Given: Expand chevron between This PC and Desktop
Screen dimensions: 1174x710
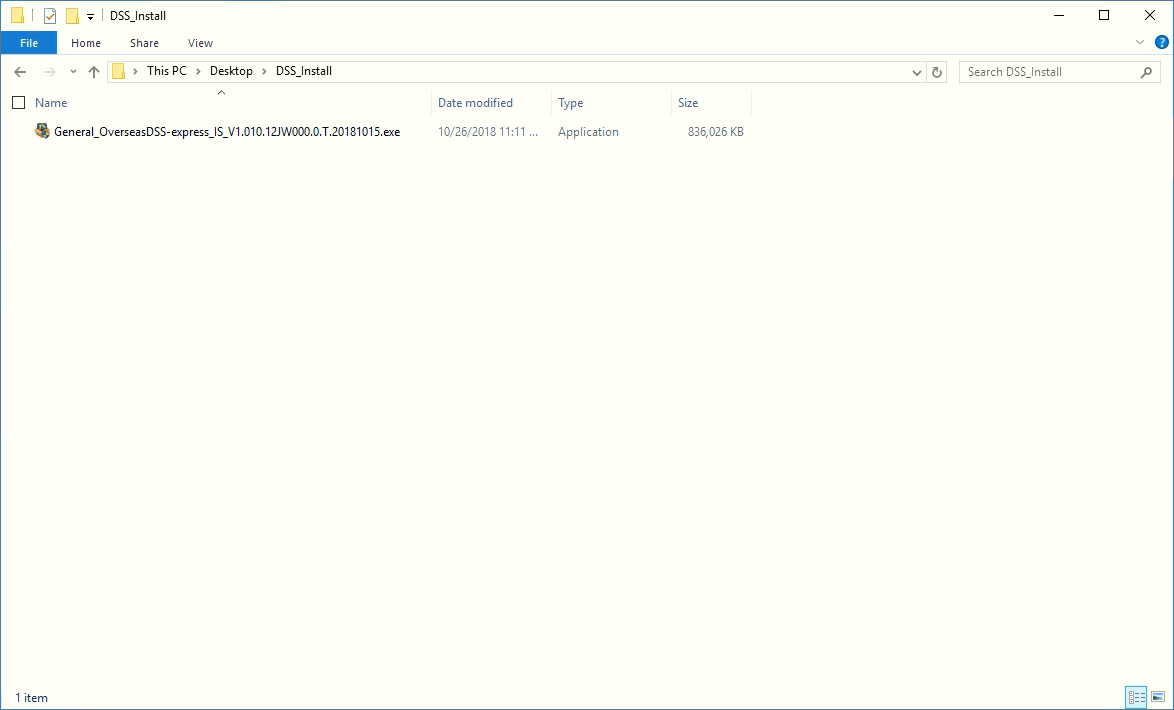Looking at the screenshot, I should (198, 71).
